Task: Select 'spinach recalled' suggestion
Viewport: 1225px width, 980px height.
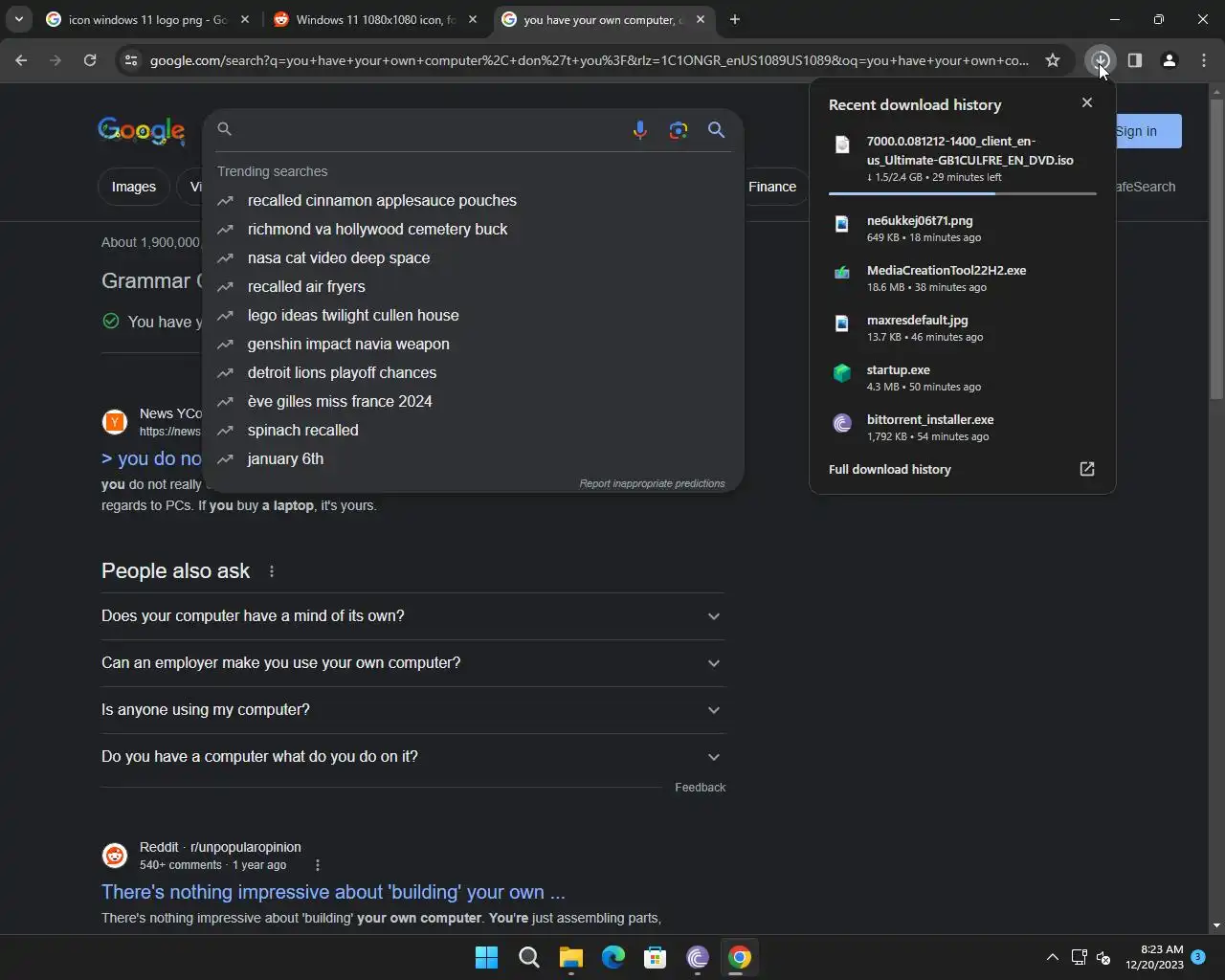Action: (473, 431)
